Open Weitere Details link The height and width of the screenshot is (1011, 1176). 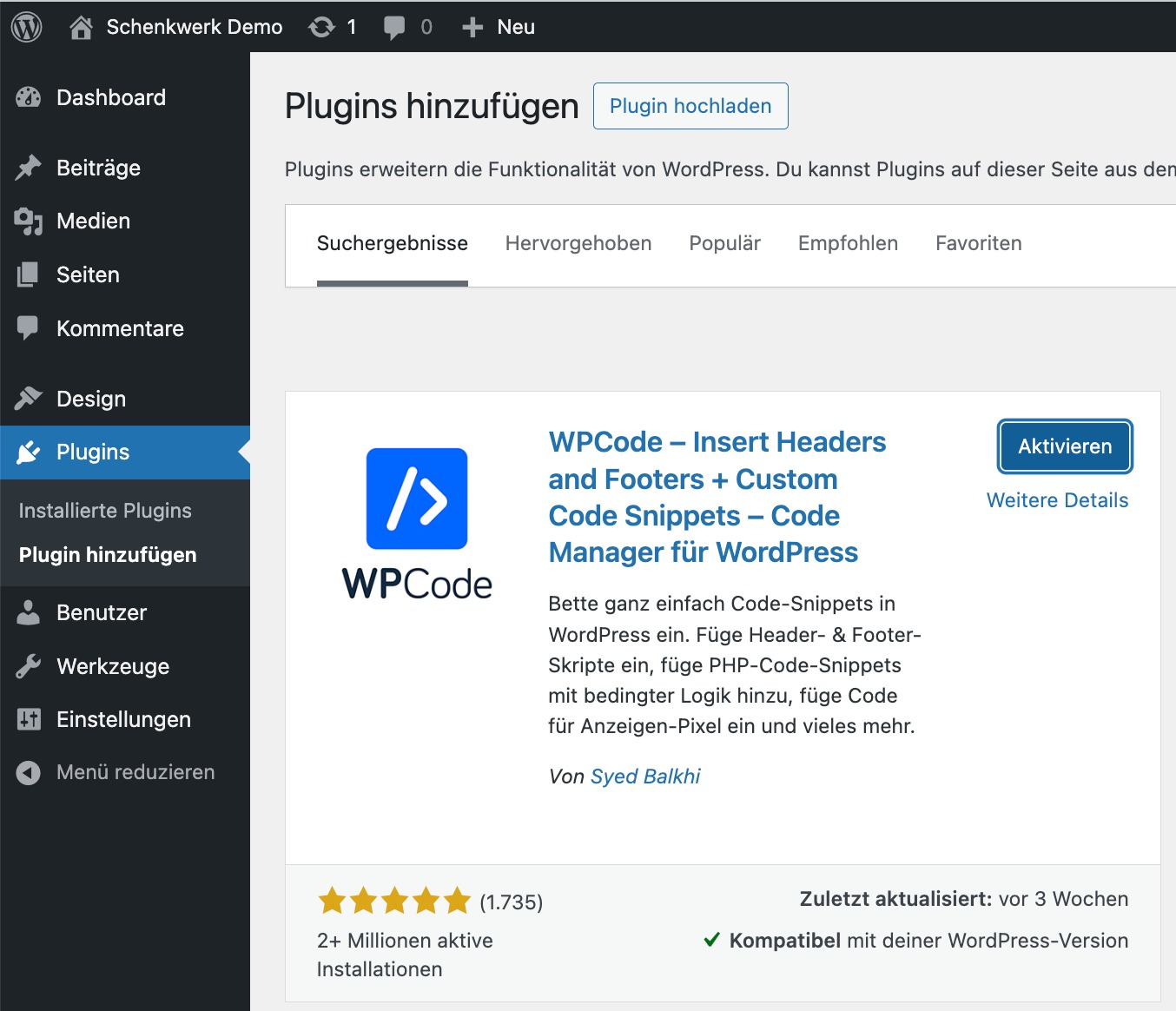1057,500
